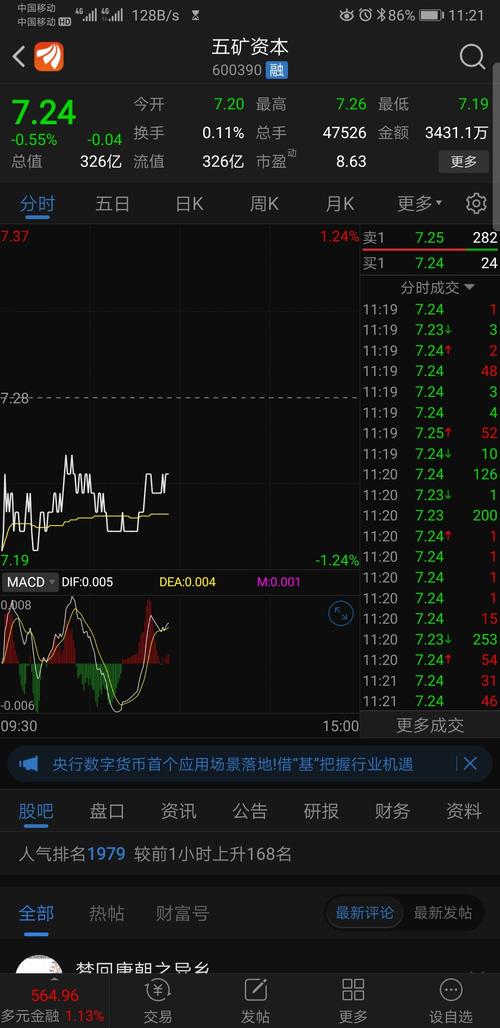Image resolution: width=500 pixels, height=1028 pixels.
Task: Select the 热帖 posts filter
Action: [106, 913]
